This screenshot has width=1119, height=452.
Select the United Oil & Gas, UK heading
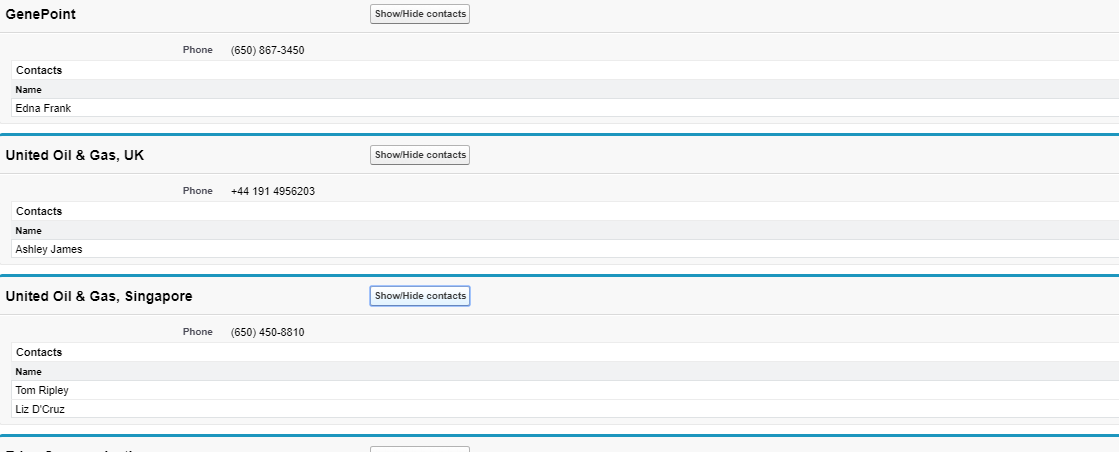click(x=75, y=155)
